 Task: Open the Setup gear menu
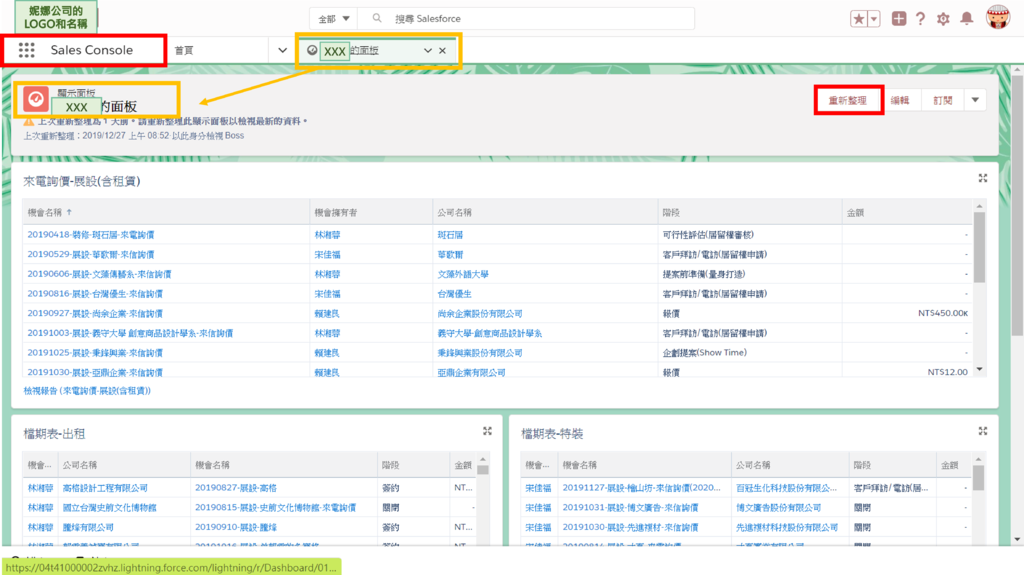click(x=943, y=19)
